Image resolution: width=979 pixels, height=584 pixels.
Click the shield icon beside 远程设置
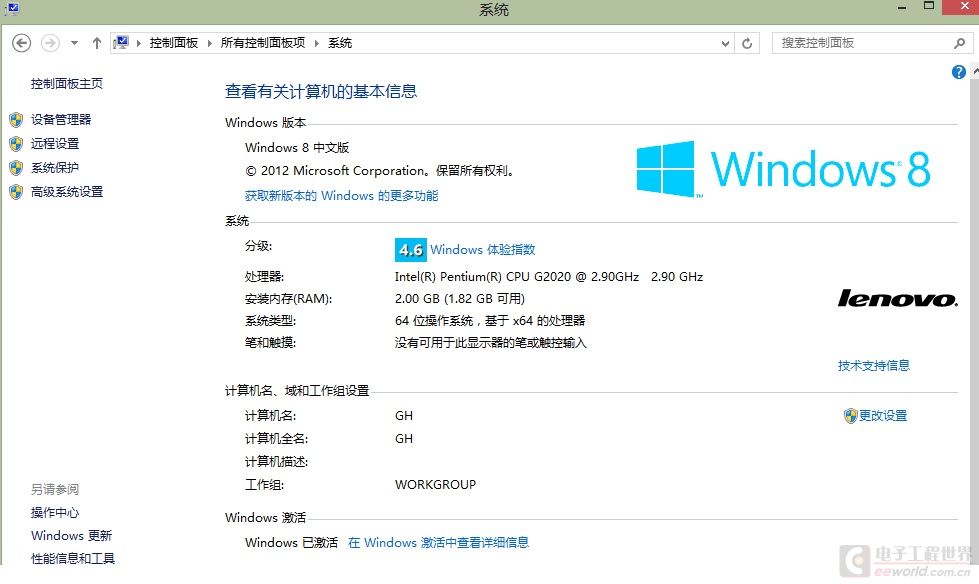tap(16, 144)
